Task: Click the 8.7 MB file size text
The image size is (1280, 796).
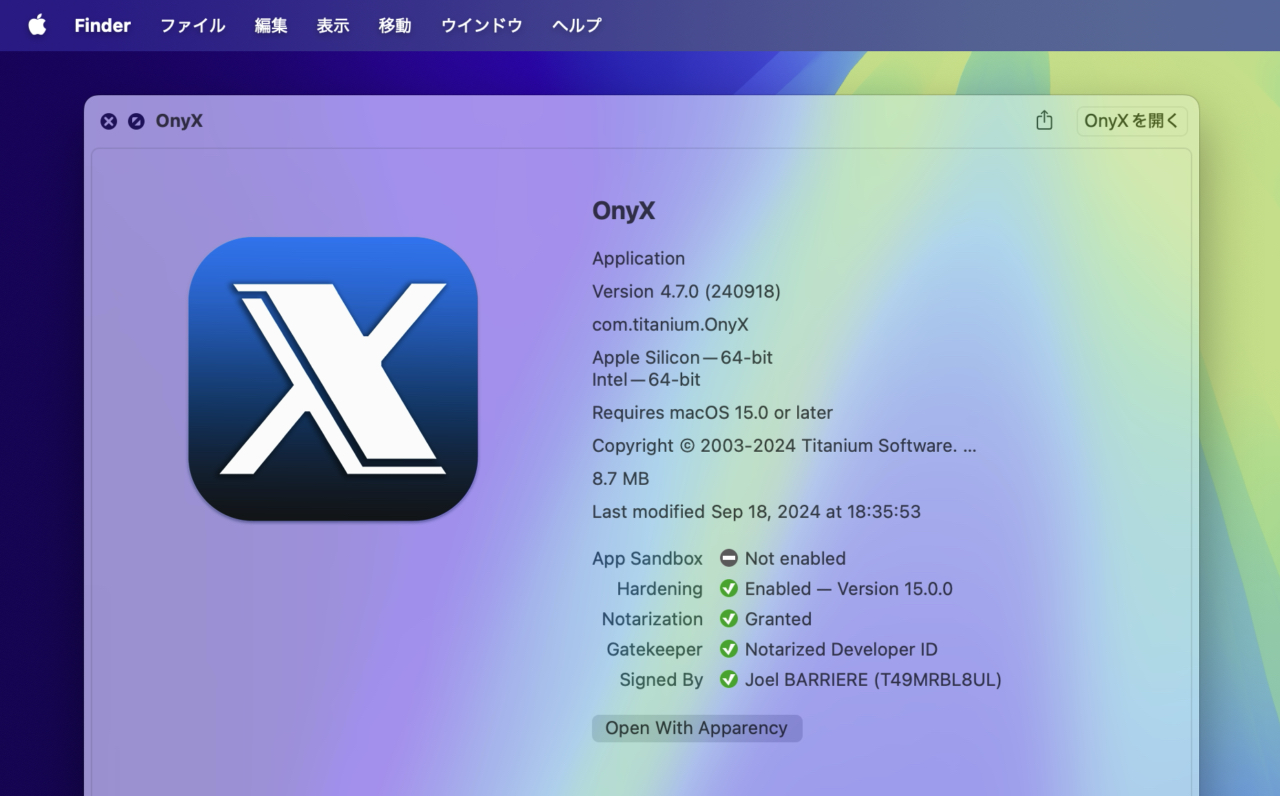Action: click(x=621, y=479)
